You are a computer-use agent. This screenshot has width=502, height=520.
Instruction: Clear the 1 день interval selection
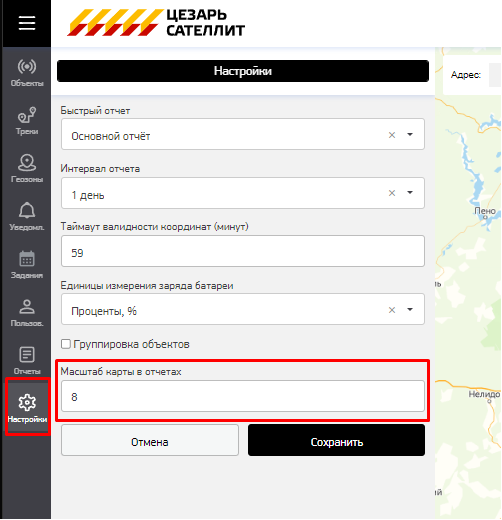(x=392, y=193)
